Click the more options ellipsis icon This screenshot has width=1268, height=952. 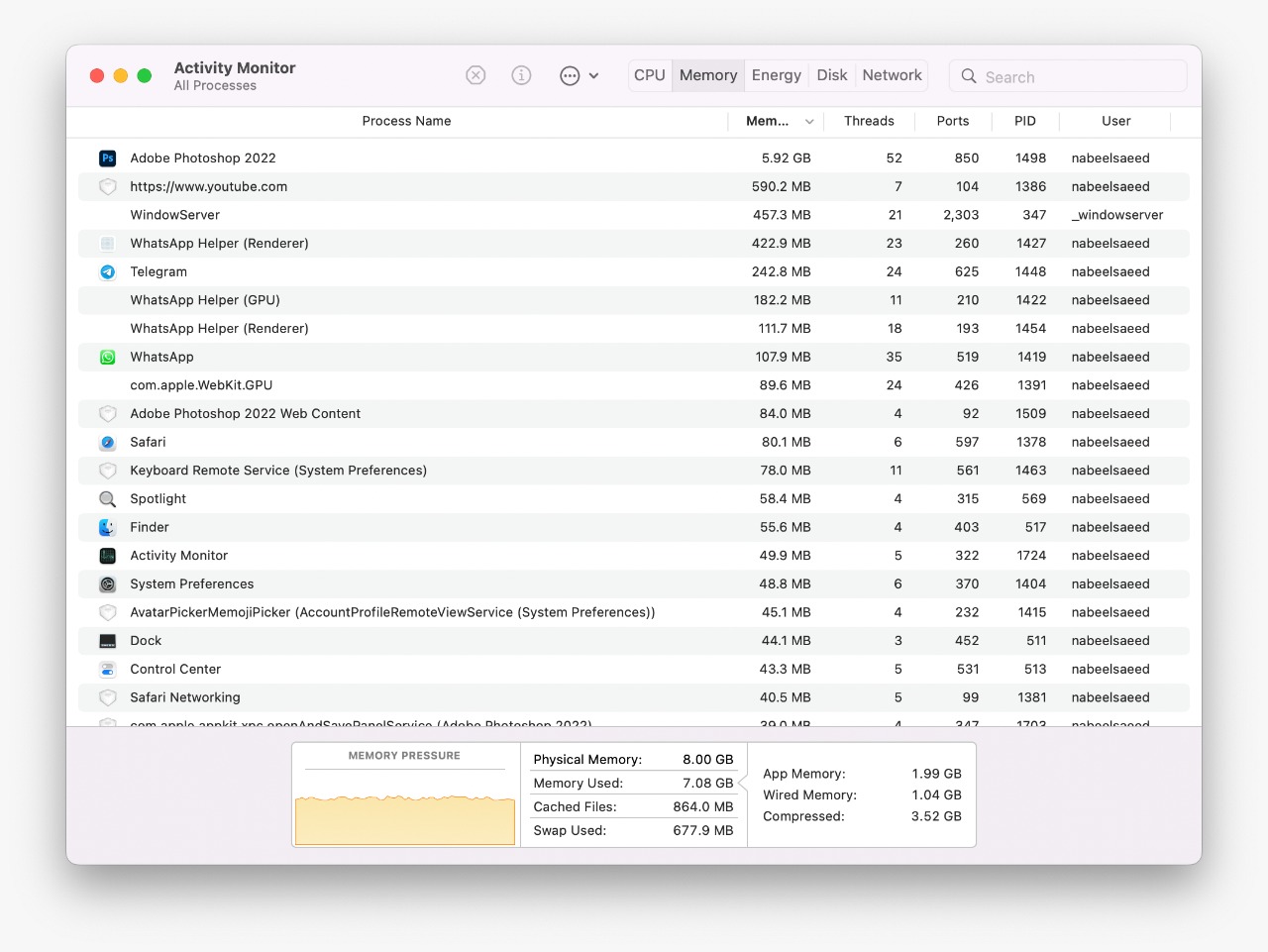coord(570,75)
